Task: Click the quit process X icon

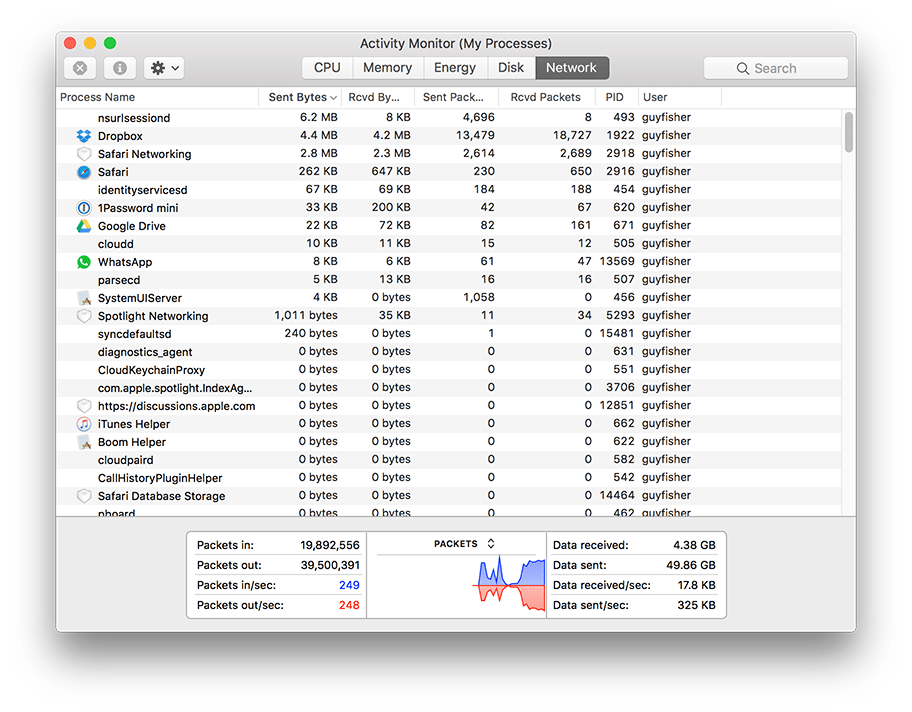Action: [x=80, y=67]
